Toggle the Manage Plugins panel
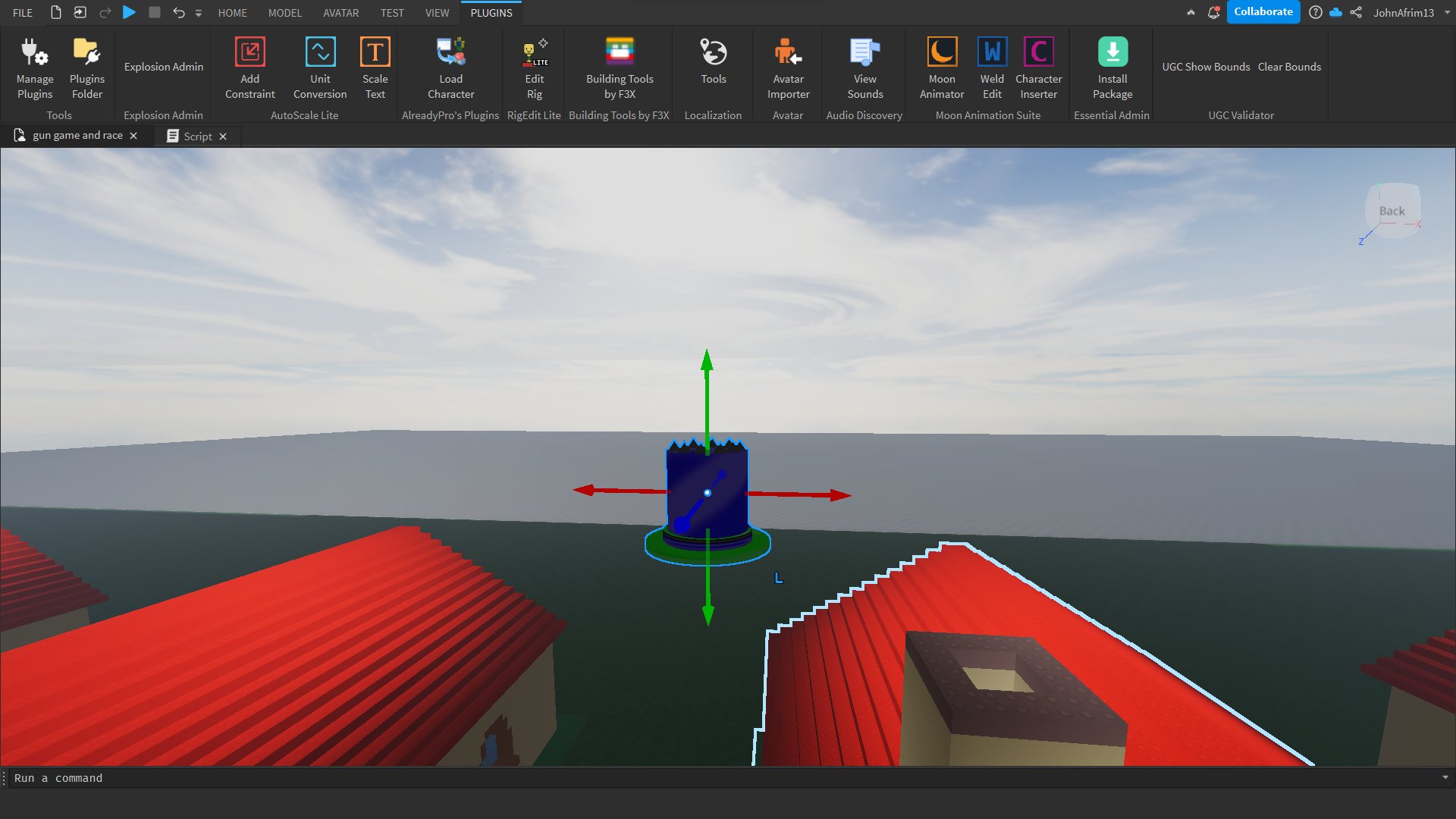The width and height of the screenshot is (1456, 819). pos(34,66)
